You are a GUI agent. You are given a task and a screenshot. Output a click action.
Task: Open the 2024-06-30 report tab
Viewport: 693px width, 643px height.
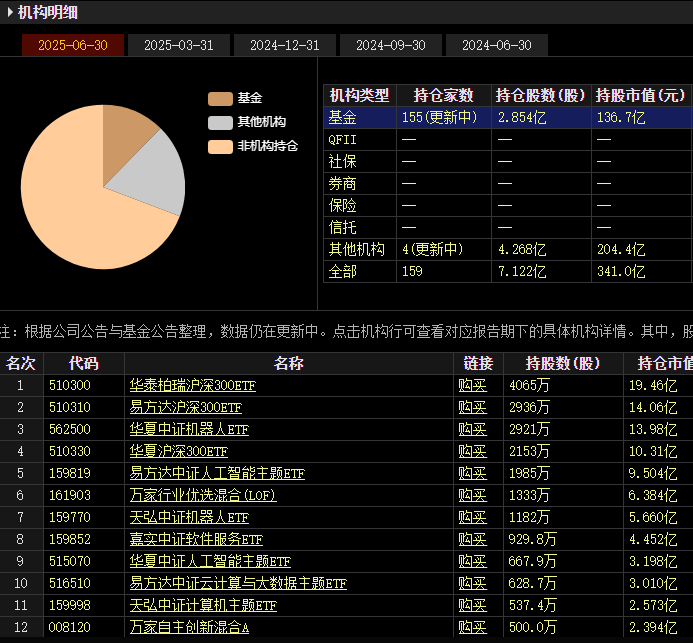(x=496, y=45)
